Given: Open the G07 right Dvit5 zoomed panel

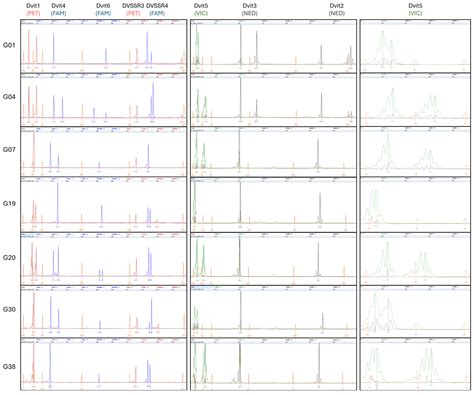Looking at the screenshot, I should coord(414,152).
